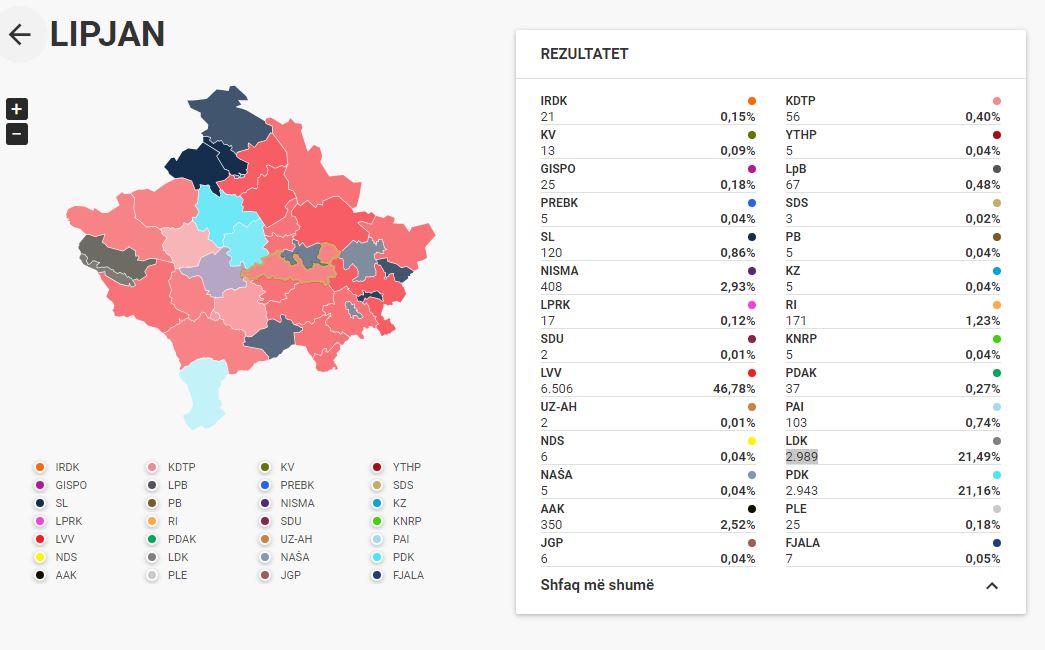Click the KNRP green legend marker

click(x=377, y=521)
